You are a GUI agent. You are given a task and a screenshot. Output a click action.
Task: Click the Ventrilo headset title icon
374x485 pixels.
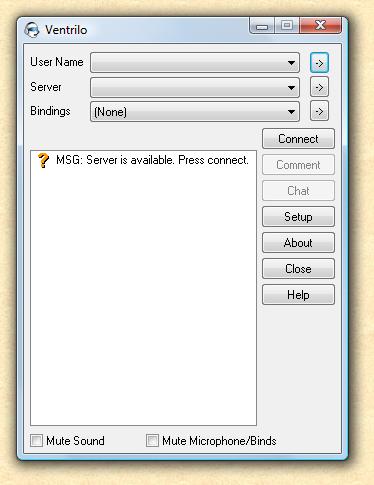point(32,30)
